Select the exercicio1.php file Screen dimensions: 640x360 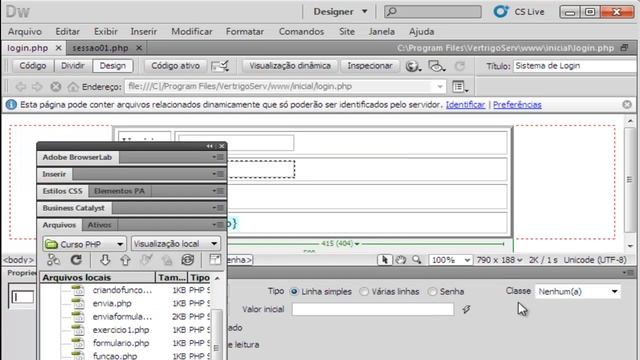pos(120,330)
